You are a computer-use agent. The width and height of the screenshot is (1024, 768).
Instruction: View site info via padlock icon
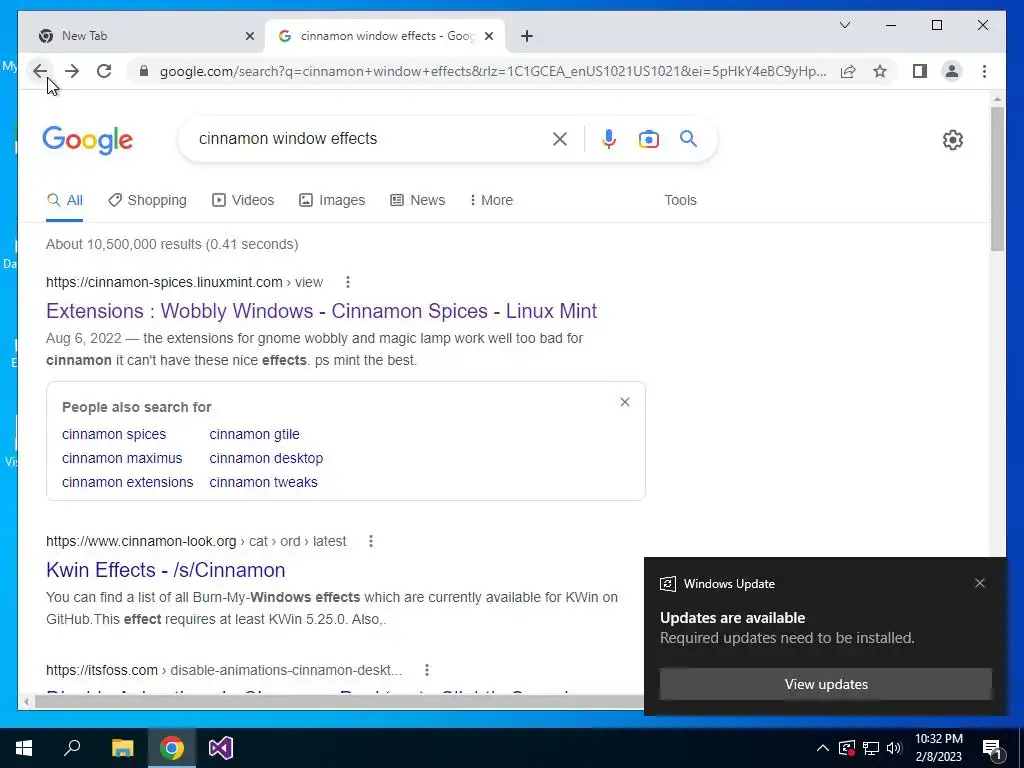click(x=144, y=71)
